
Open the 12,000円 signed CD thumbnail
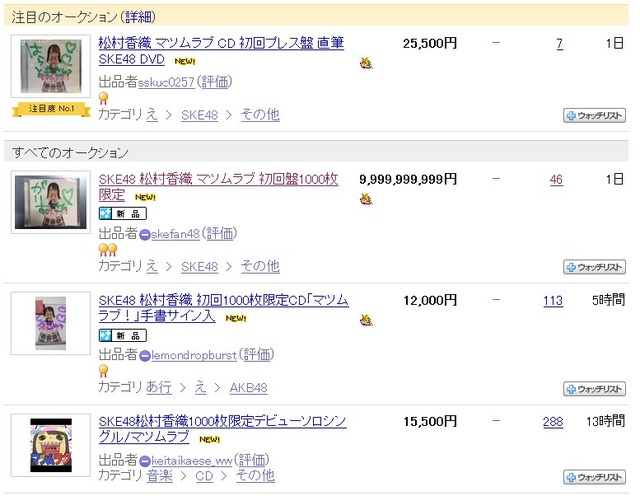(51, 323)
